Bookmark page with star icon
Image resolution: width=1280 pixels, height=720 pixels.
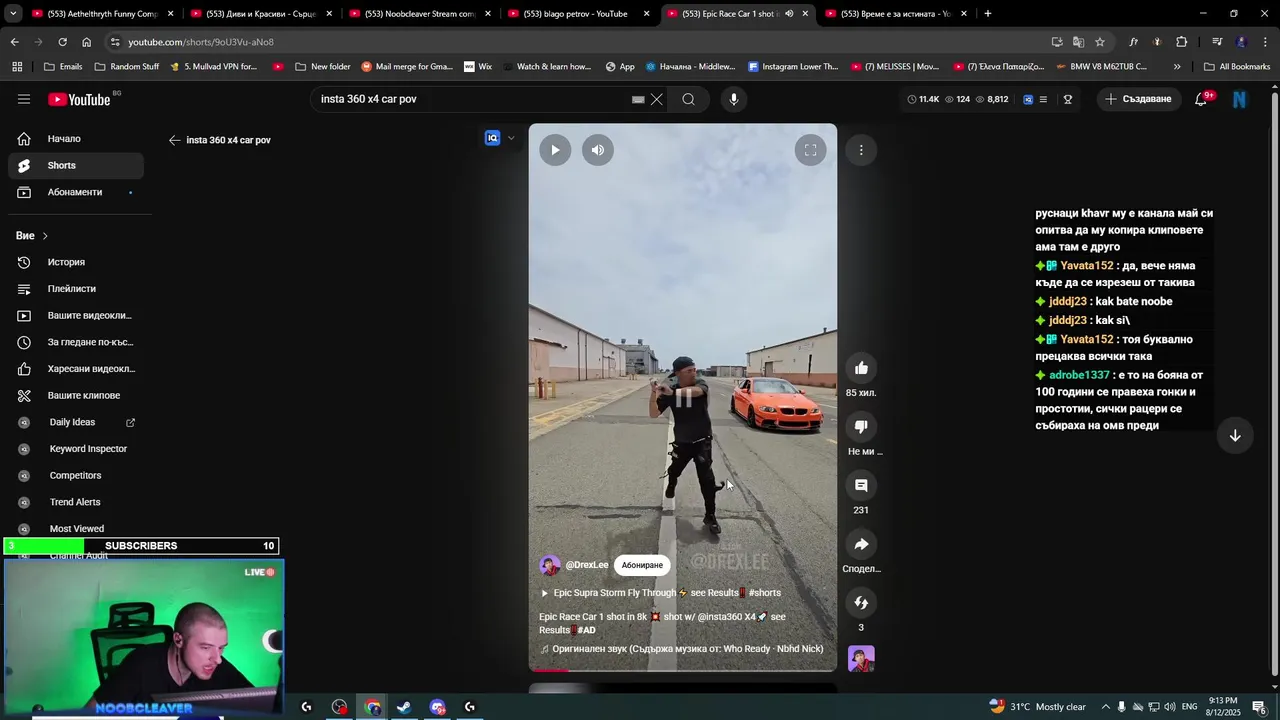(1100, 42)
